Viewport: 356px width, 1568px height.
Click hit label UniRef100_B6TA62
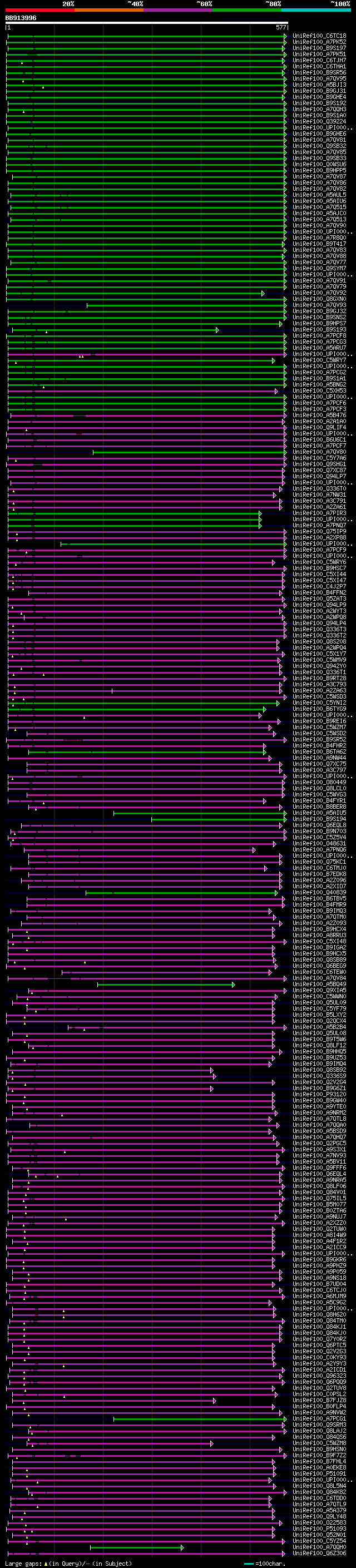tap(319, 752)
